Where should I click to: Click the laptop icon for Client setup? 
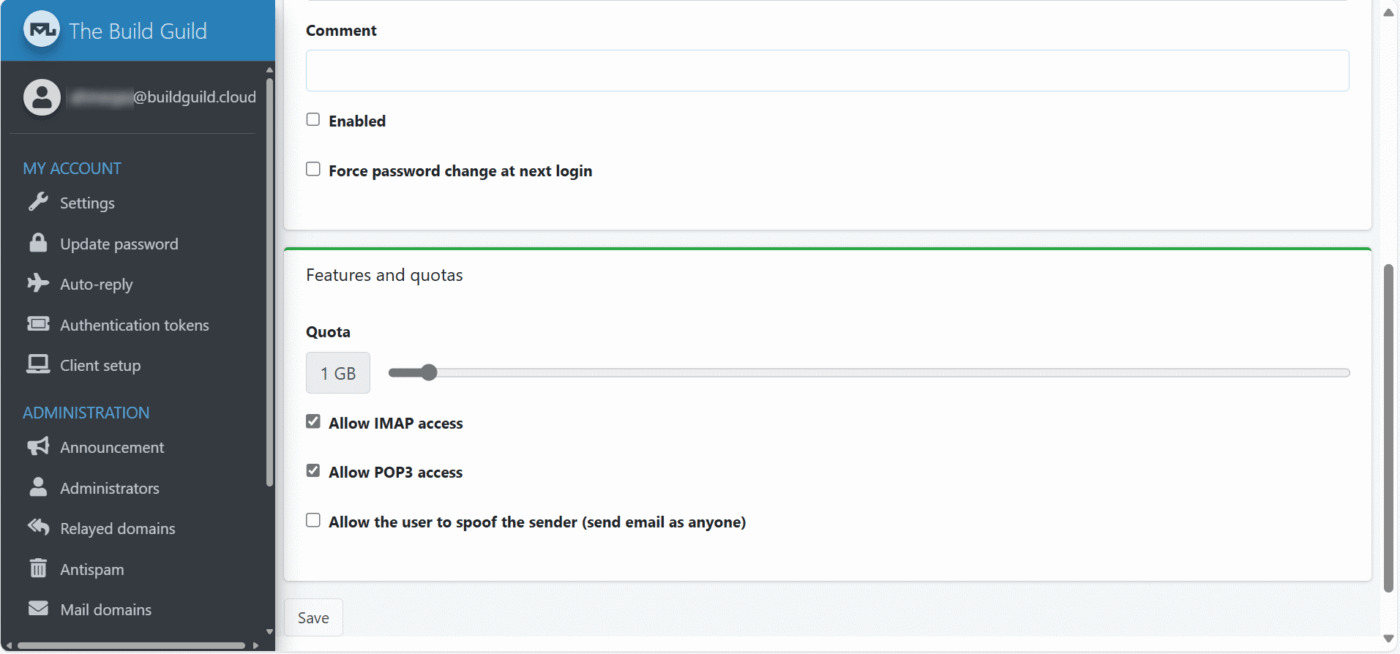coord(38,365)
